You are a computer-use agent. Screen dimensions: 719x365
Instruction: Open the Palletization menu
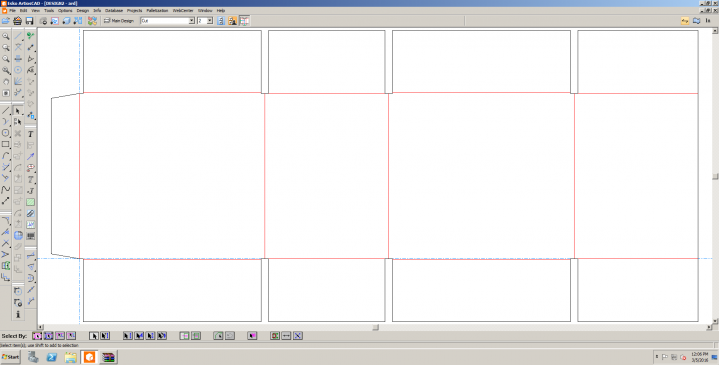[x=157, y=10]
